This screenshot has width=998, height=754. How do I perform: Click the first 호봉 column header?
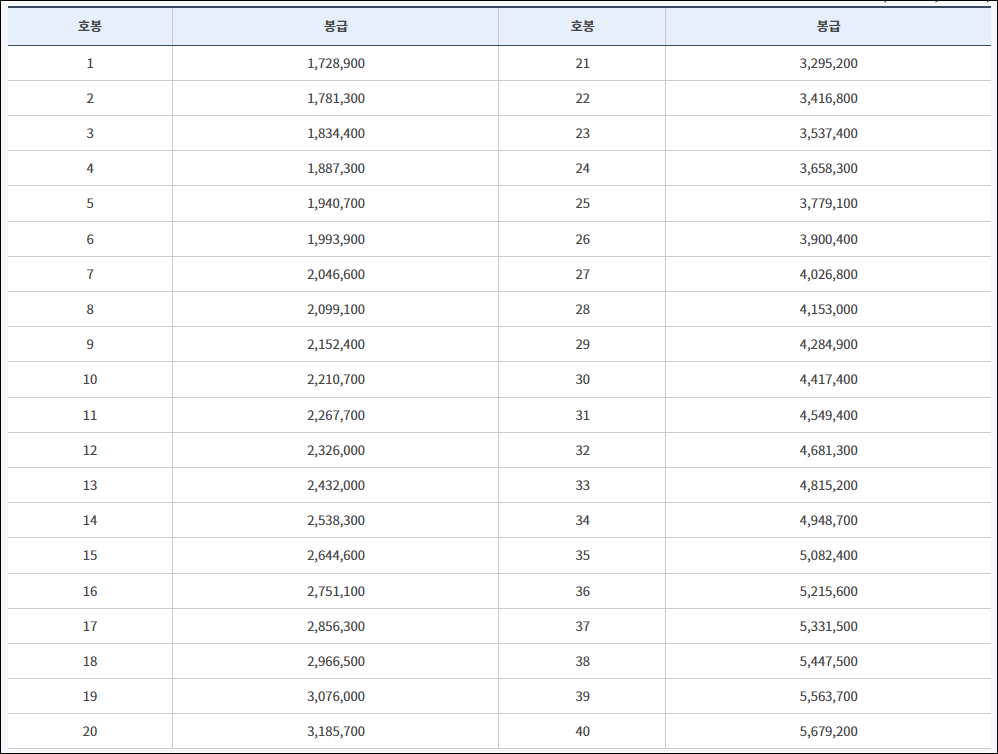pos(90,26)
